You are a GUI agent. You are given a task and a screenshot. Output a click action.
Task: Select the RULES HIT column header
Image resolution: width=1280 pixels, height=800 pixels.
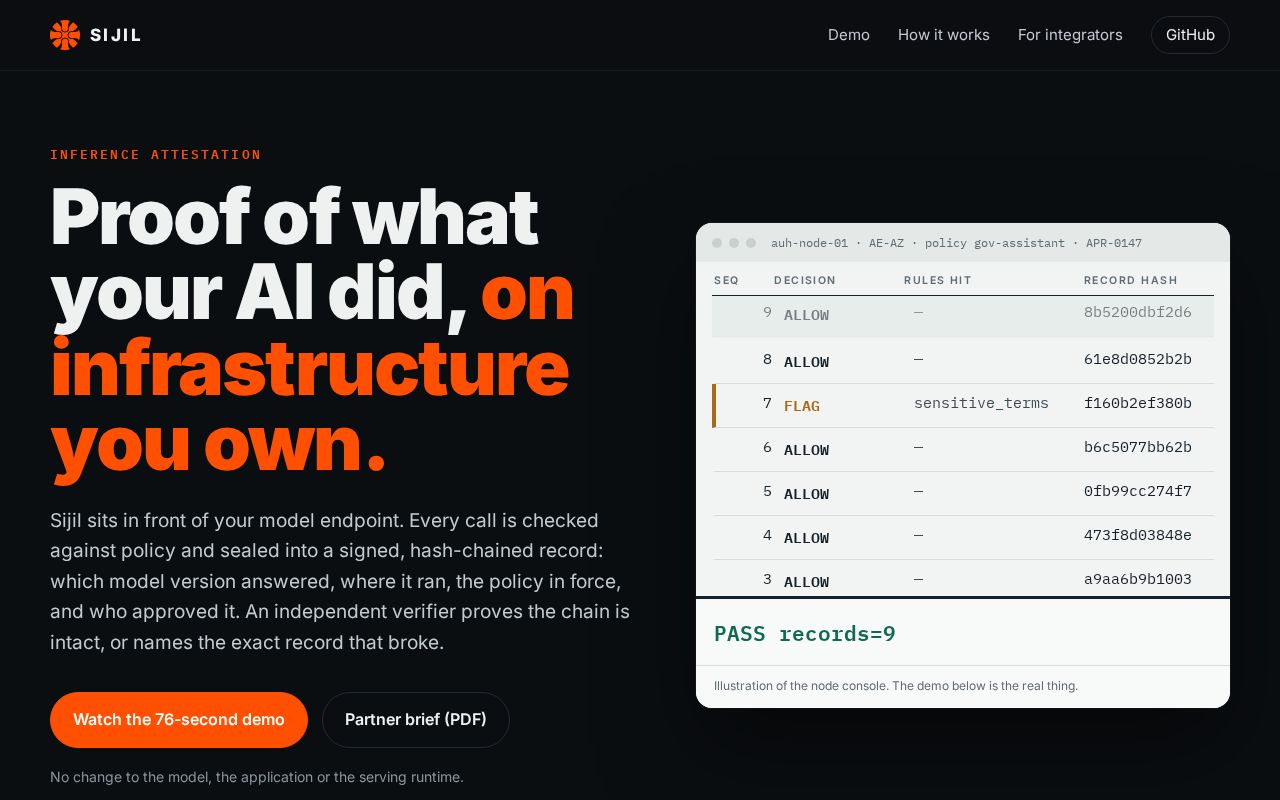938,280
